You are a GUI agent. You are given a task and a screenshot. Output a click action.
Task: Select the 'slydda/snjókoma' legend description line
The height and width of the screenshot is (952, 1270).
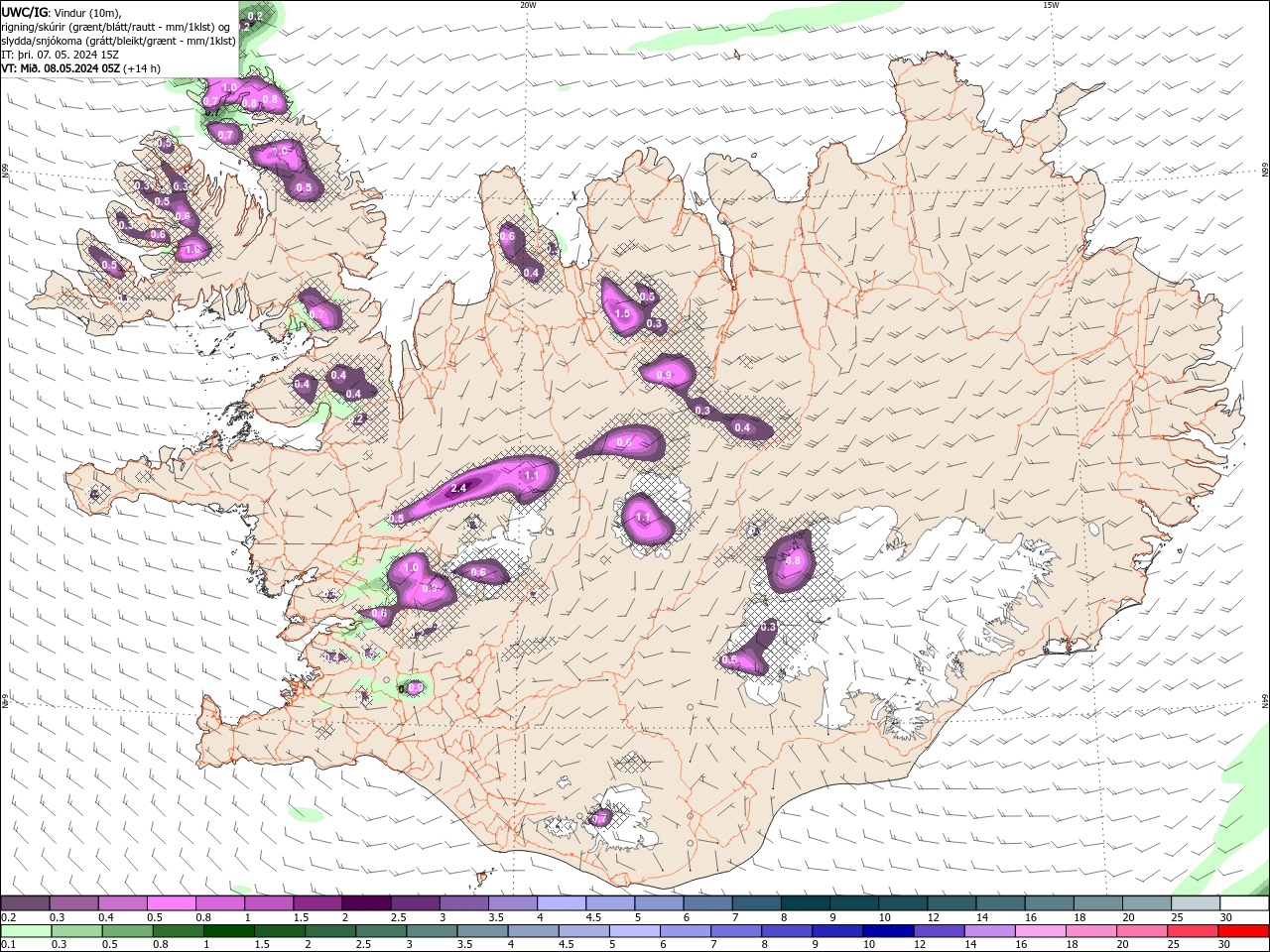[x=118, y=41]
